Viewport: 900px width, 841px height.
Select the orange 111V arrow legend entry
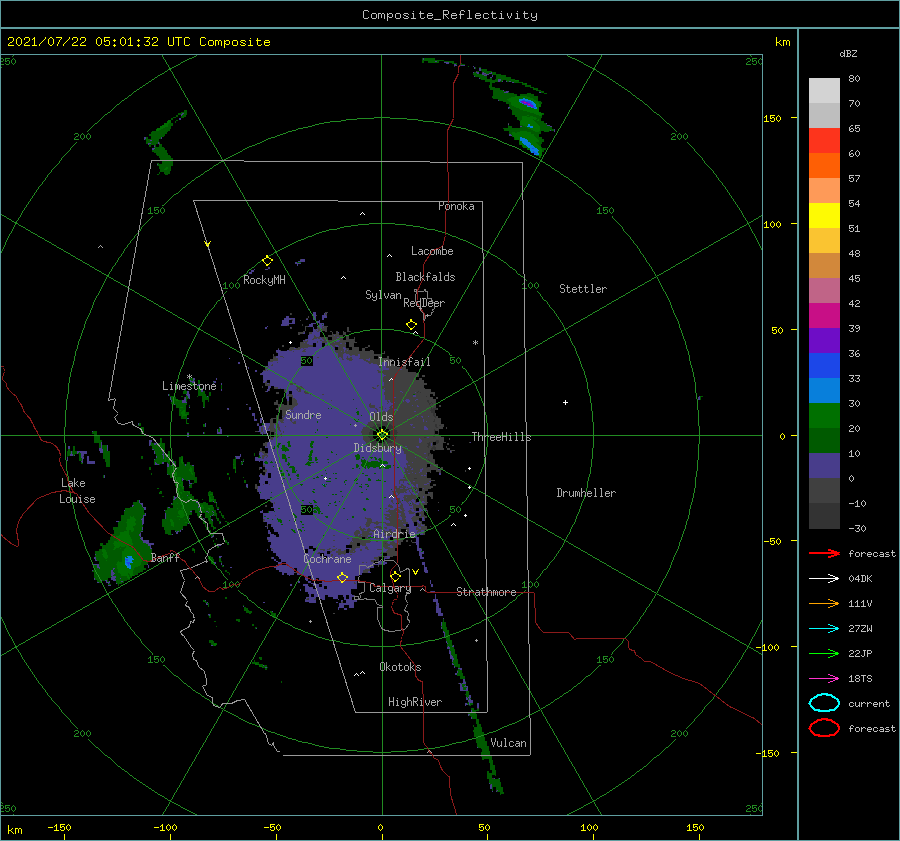pyautogui.click(x=824, y=603)
